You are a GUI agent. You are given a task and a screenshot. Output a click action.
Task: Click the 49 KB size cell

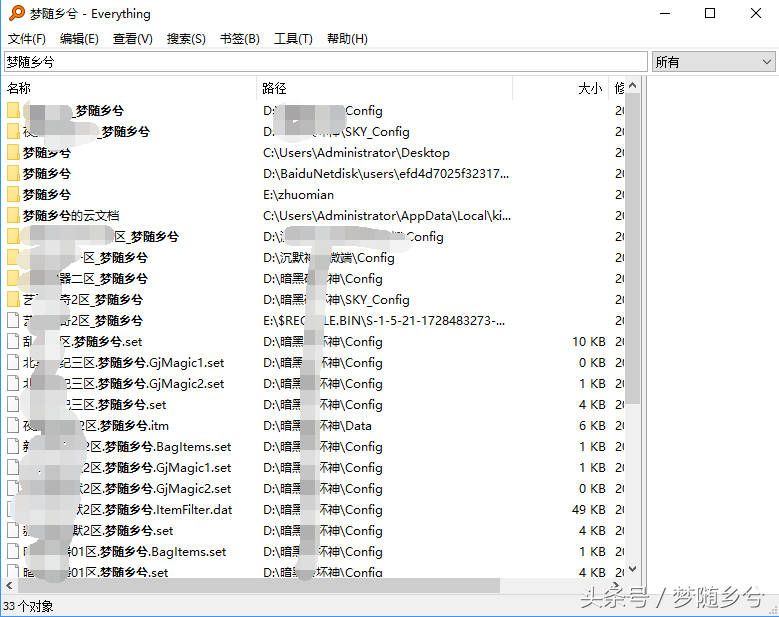pos(588,510)
